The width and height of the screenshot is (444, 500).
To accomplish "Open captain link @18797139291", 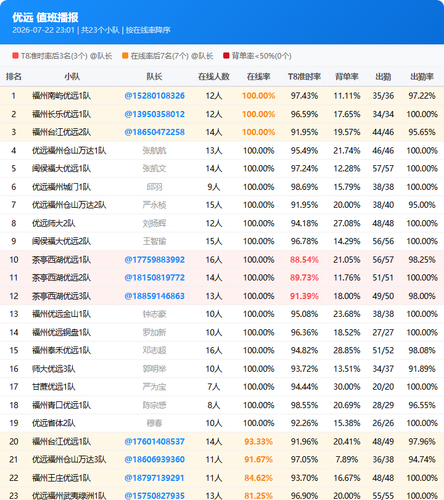I will [154, 478].
